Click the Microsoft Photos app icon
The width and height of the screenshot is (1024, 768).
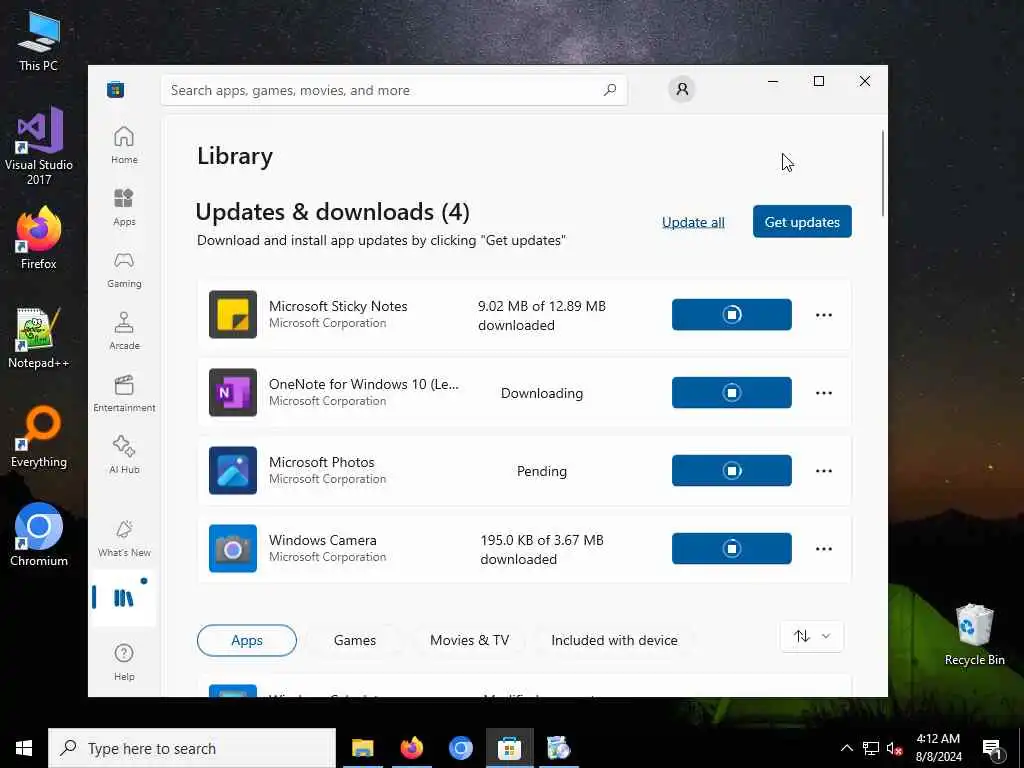(232, 471)
